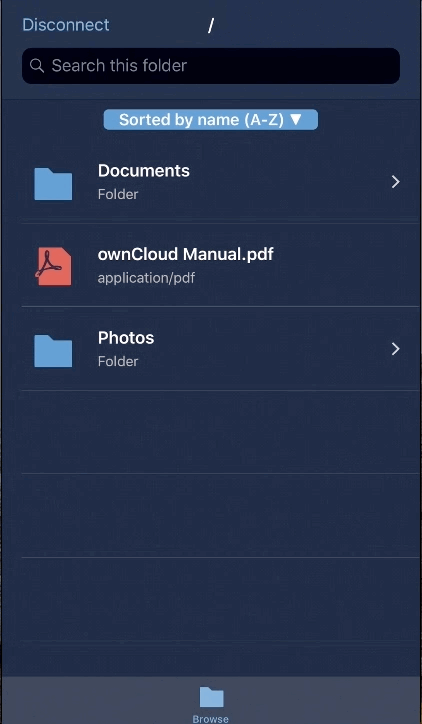The image size is (422, 724).
Task: Focus the Search this folder field
Action: 211,66
